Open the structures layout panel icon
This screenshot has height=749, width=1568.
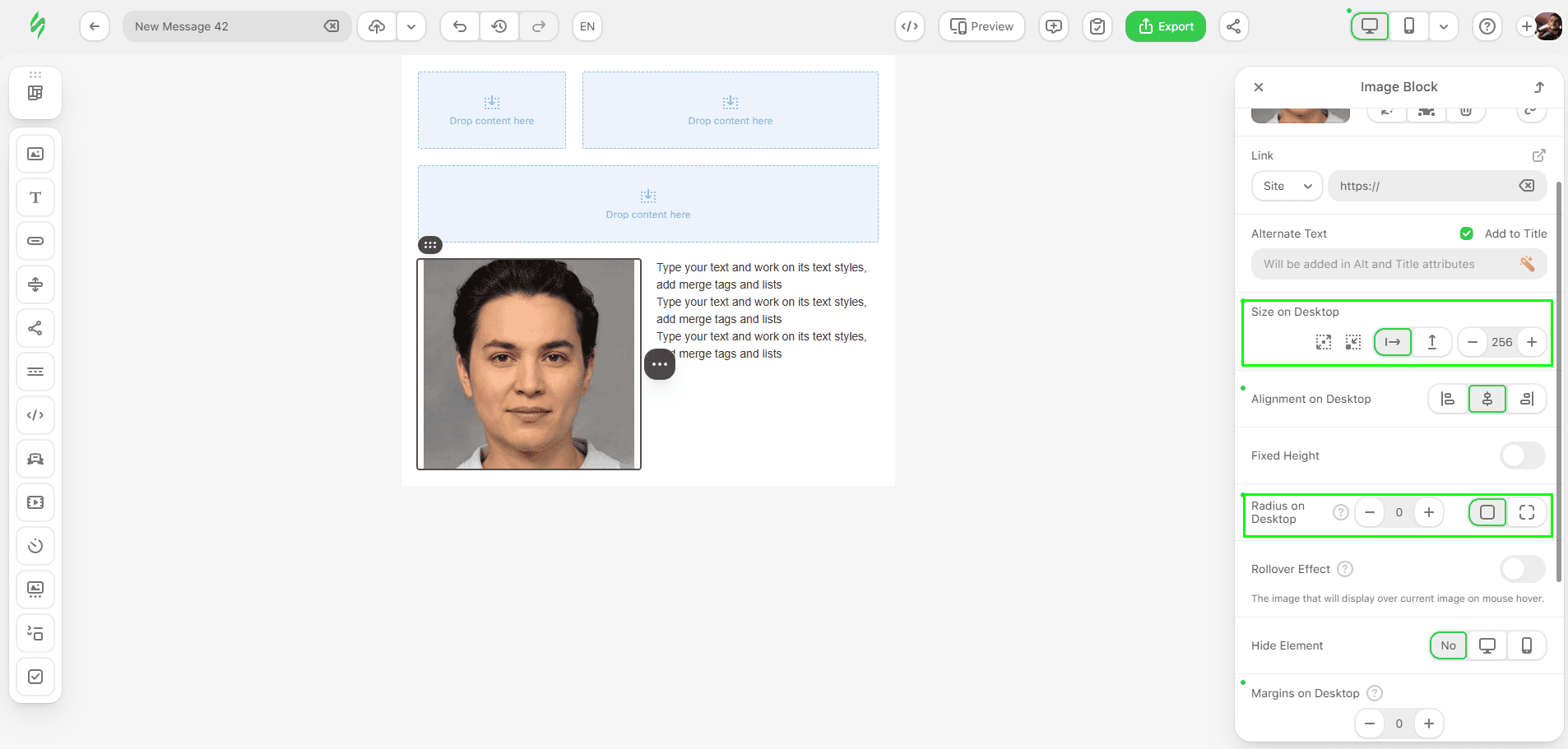(35, 93)
